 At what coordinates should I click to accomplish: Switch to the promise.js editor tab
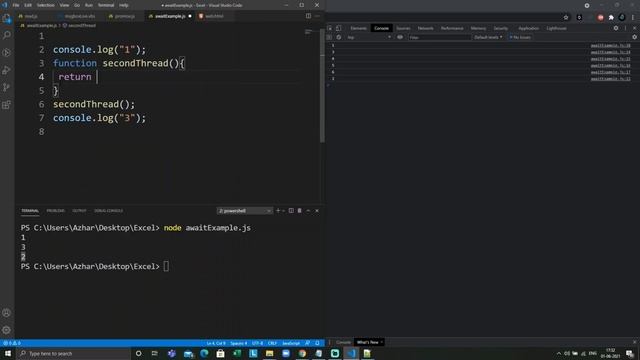pyautogui.click(x=124, y=16)
